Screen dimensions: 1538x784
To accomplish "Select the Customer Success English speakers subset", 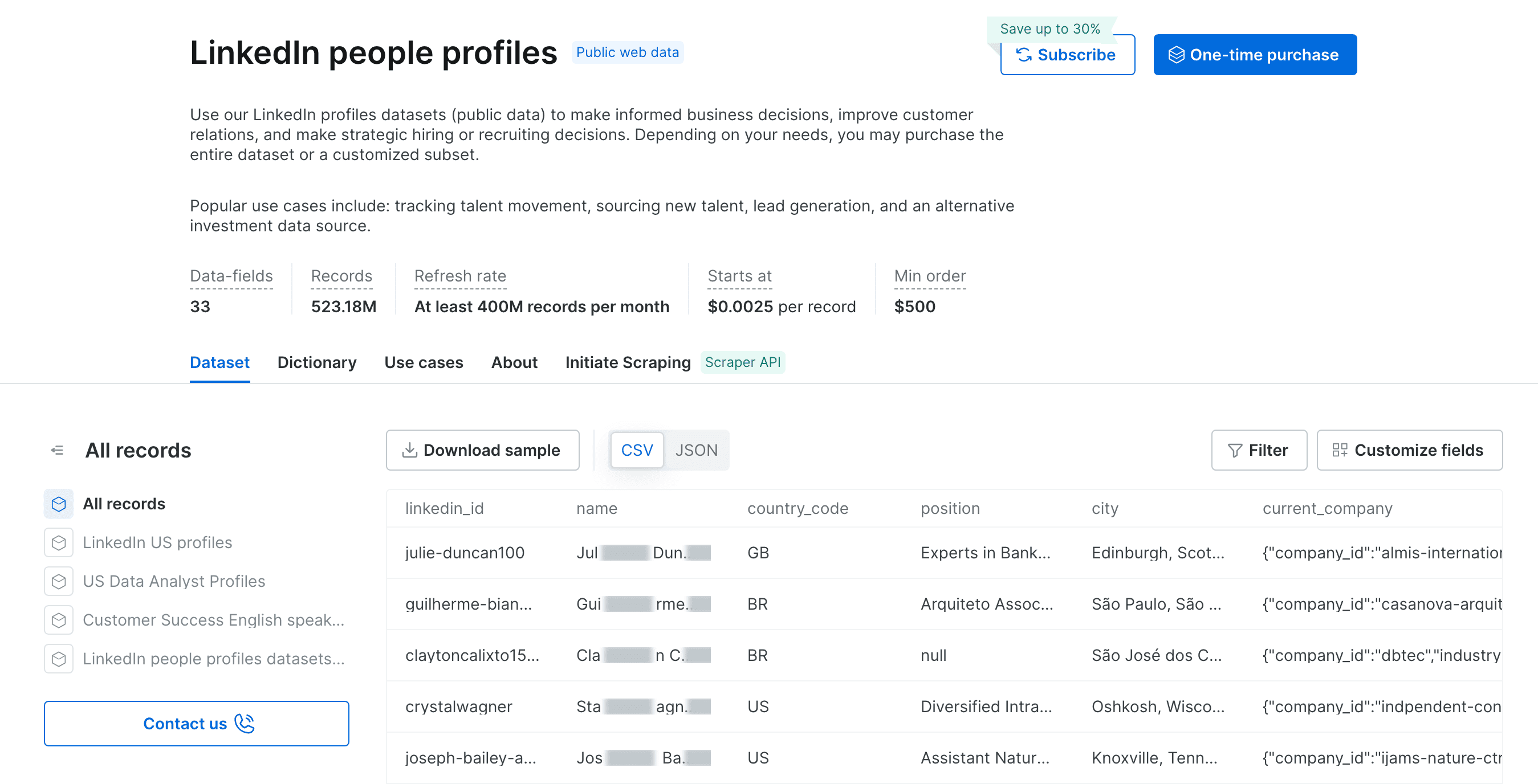I will click(213, 620).
